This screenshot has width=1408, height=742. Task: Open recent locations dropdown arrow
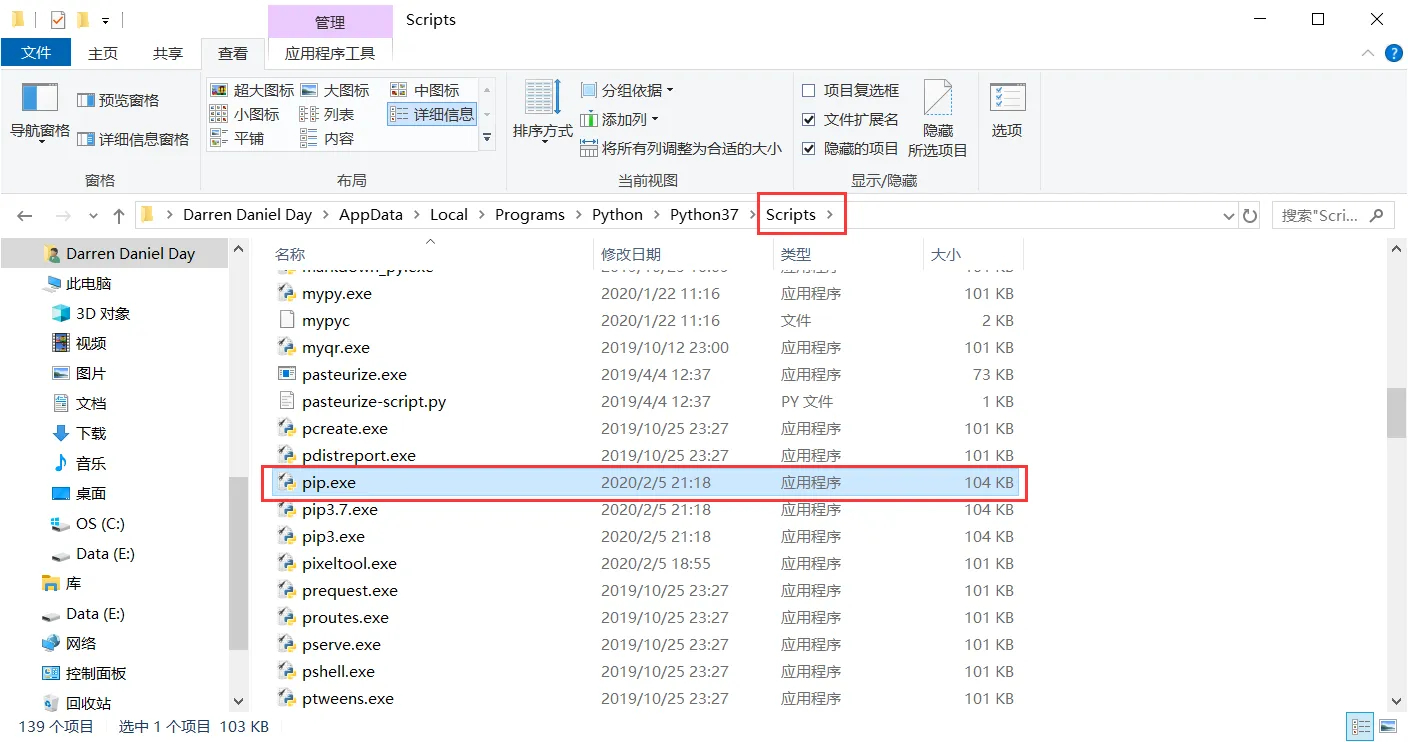pyautogui.click(x=93, y=215)
